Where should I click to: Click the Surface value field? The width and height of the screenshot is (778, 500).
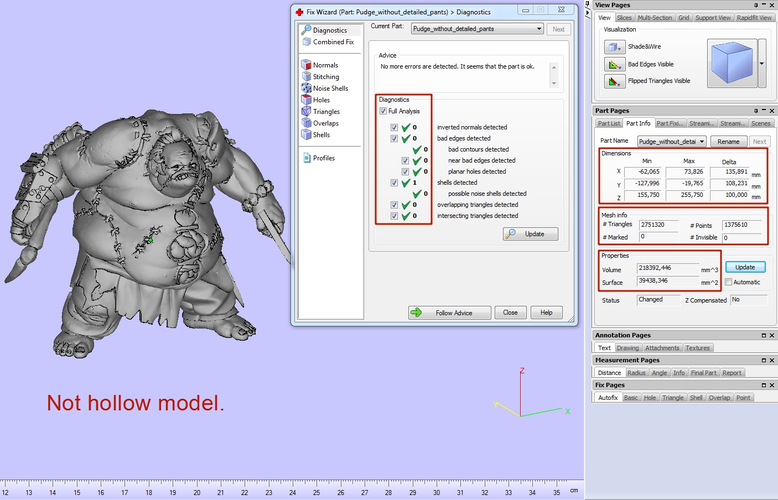tap(668, 281)
